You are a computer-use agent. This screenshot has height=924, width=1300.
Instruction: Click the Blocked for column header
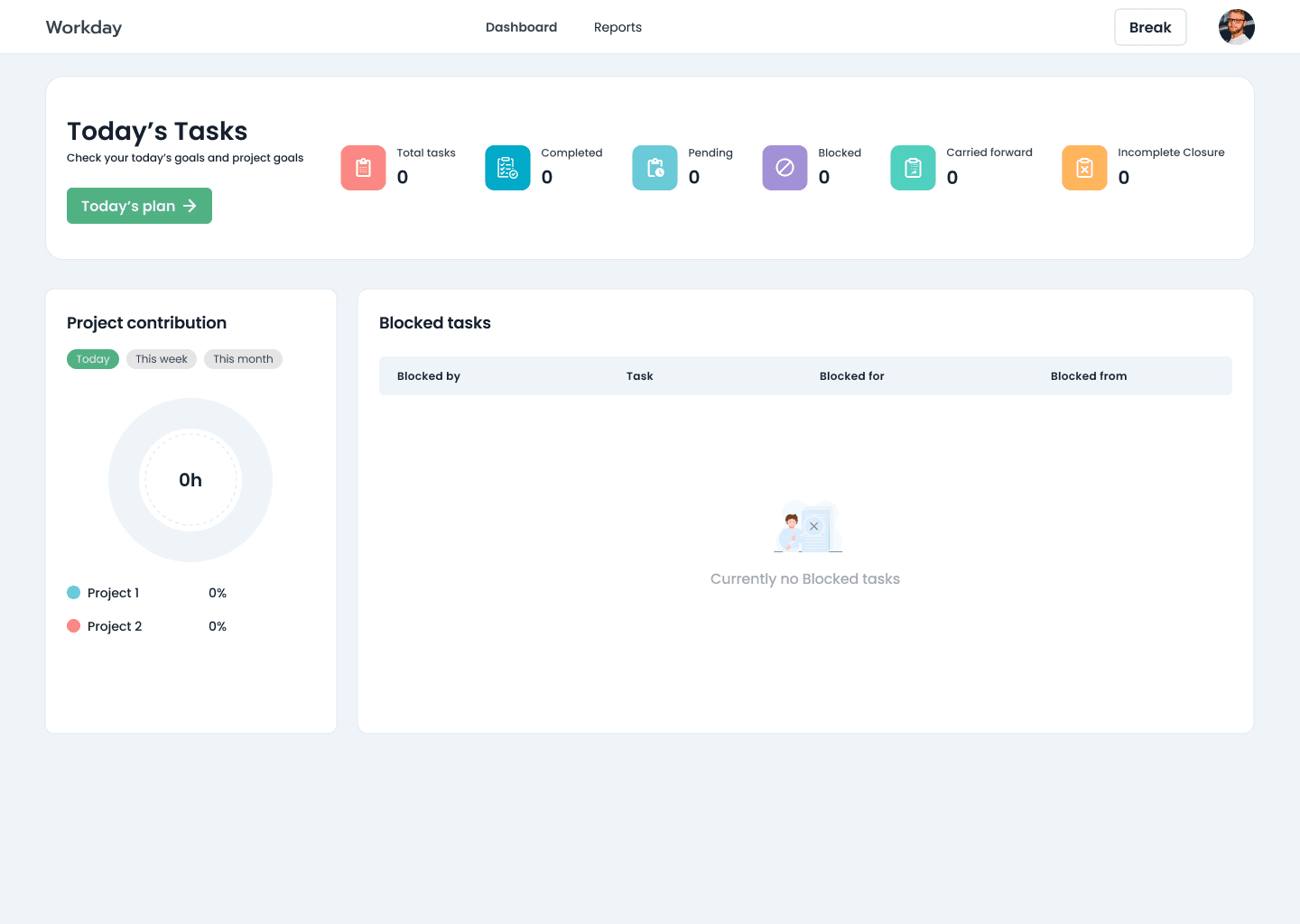(851, 376)
